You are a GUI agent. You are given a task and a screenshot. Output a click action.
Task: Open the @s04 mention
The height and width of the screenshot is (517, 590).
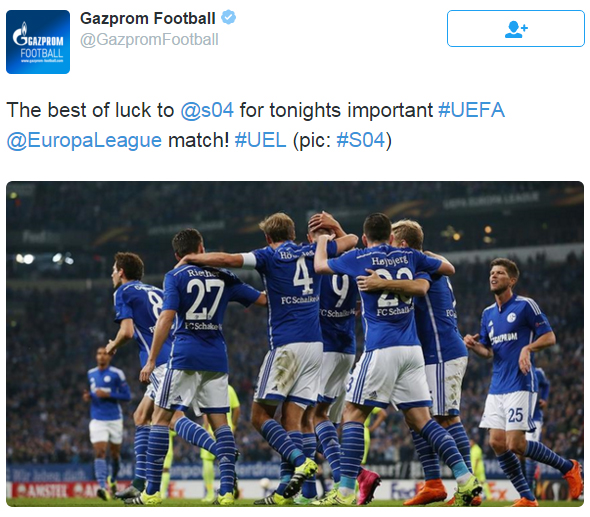pyautogui.click(x=207, y=110)
